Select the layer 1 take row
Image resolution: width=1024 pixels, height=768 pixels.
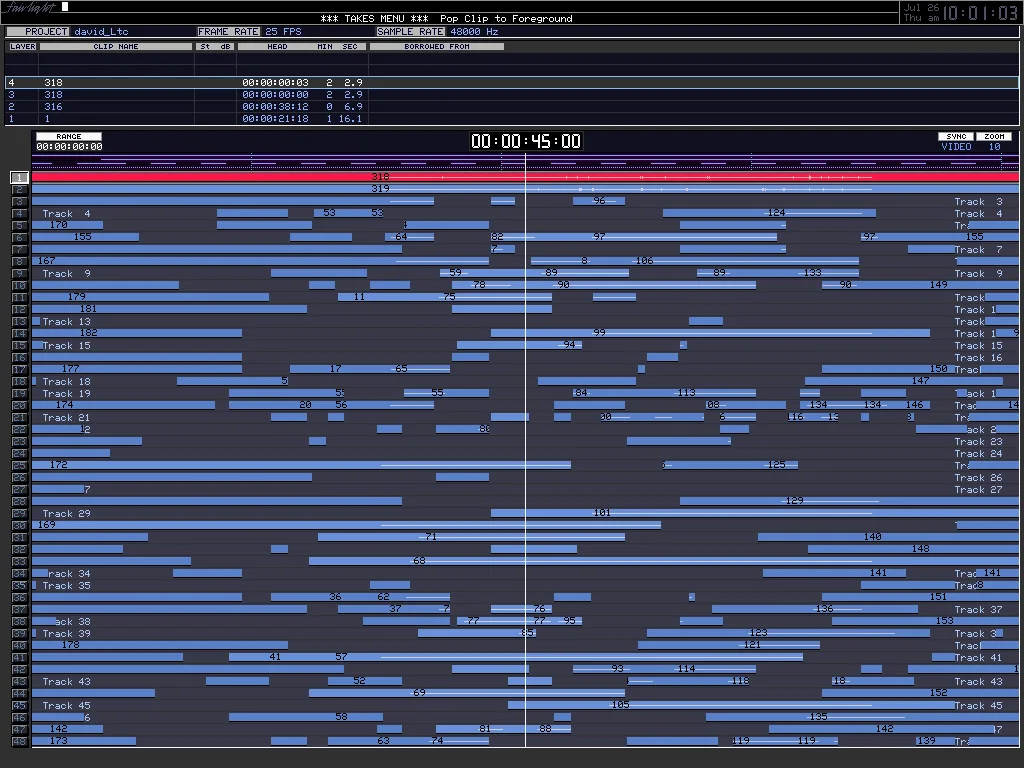click(512, 119)
